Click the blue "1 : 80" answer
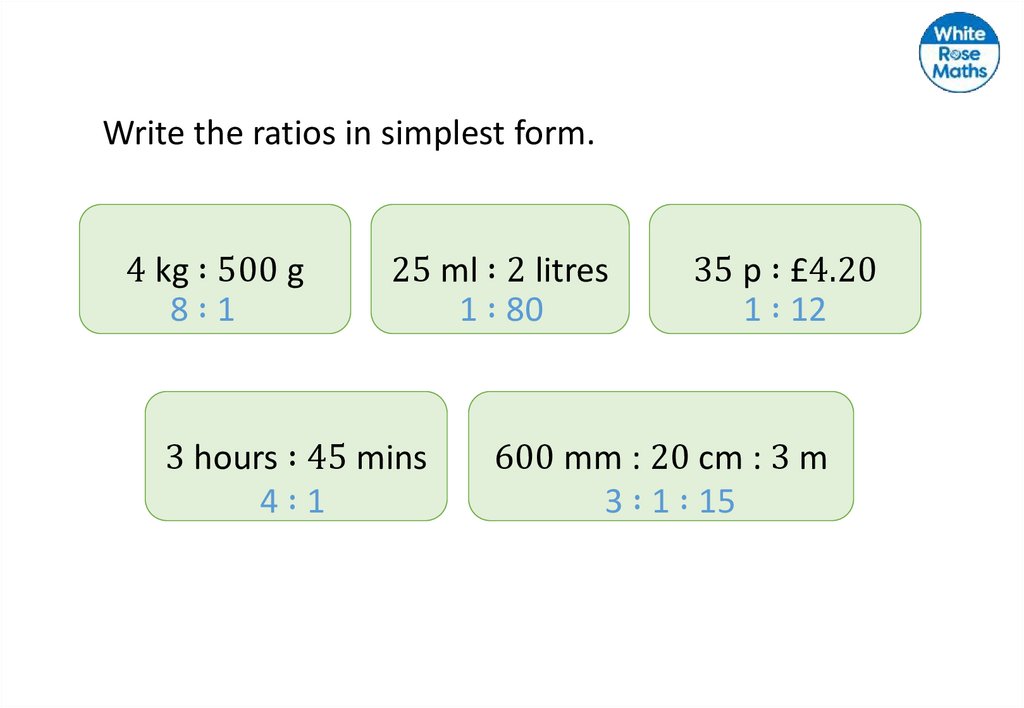 coord(501,311)
